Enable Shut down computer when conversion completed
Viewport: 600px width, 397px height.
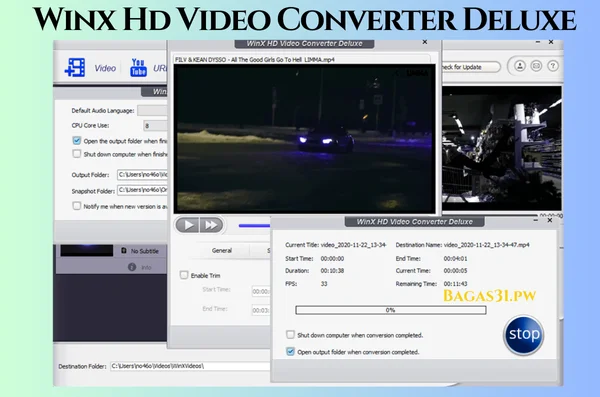coord(290,335)
